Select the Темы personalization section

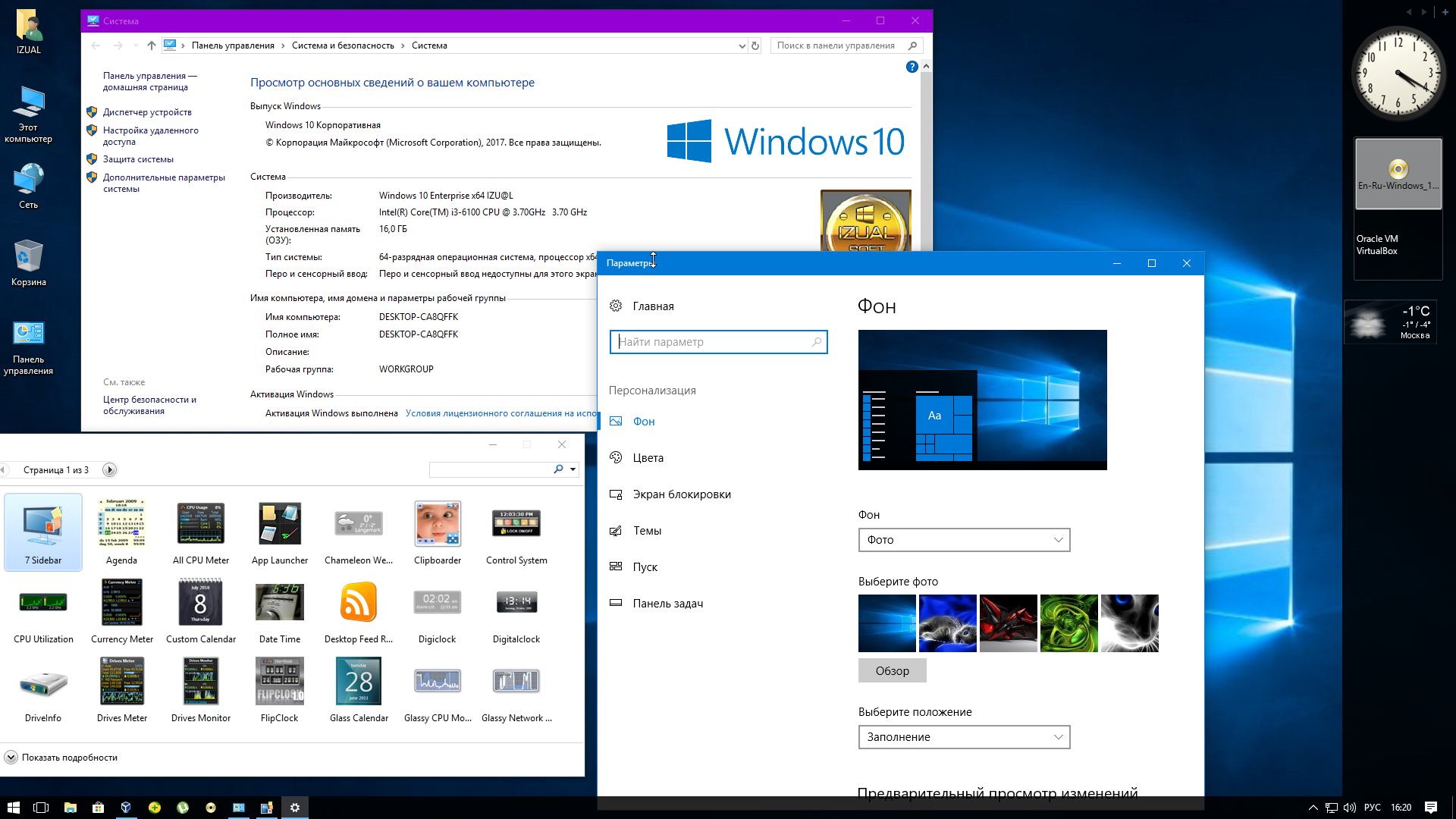click(647, 531)
